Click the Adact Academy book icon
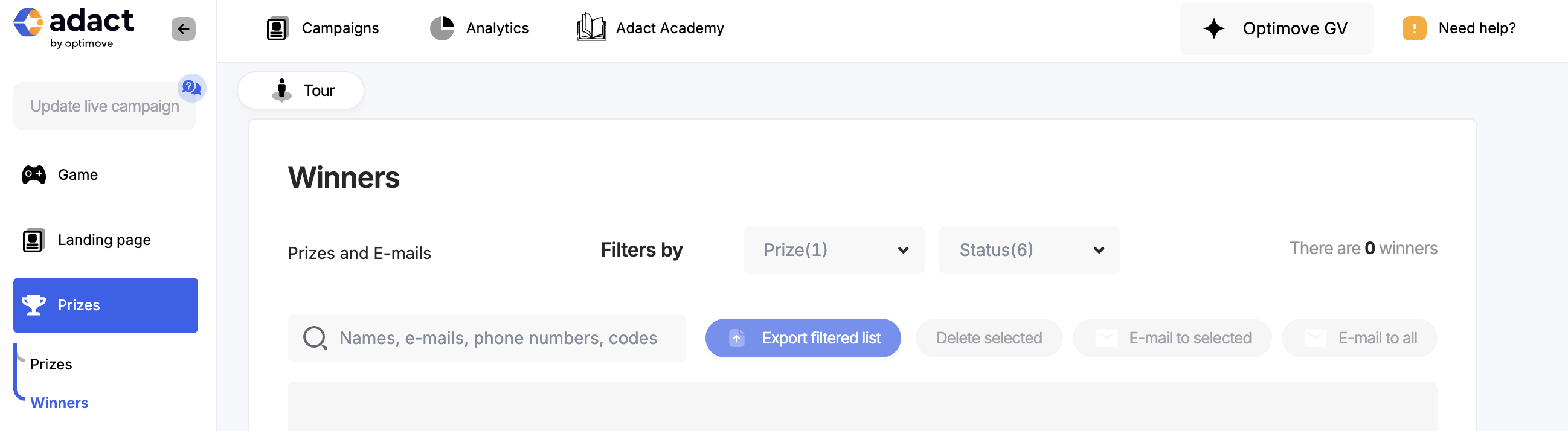This screenshot has width=1568, height=431. click(591, 27)
